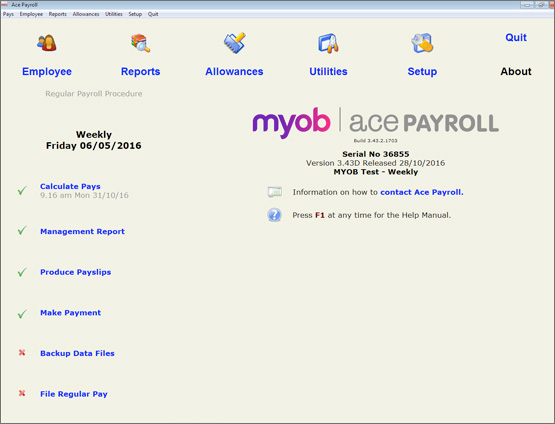Click the 9.16 am Mon 31/10/16 timestamp
The height and width of the screenshot is (424, 555).
[x=84, y=195]
